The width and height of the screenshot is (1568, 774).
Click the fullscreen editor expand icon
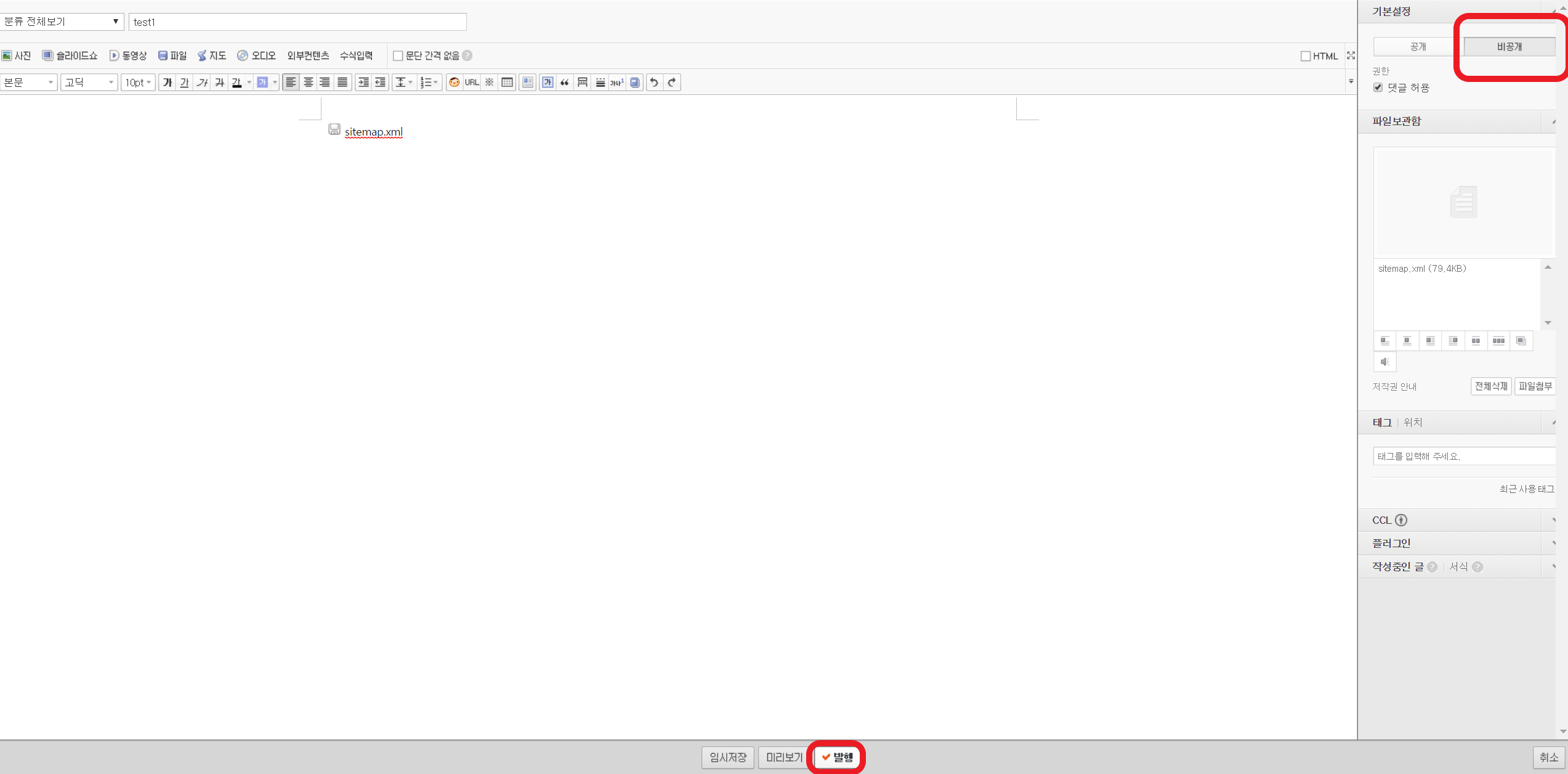pos(1351,55)
